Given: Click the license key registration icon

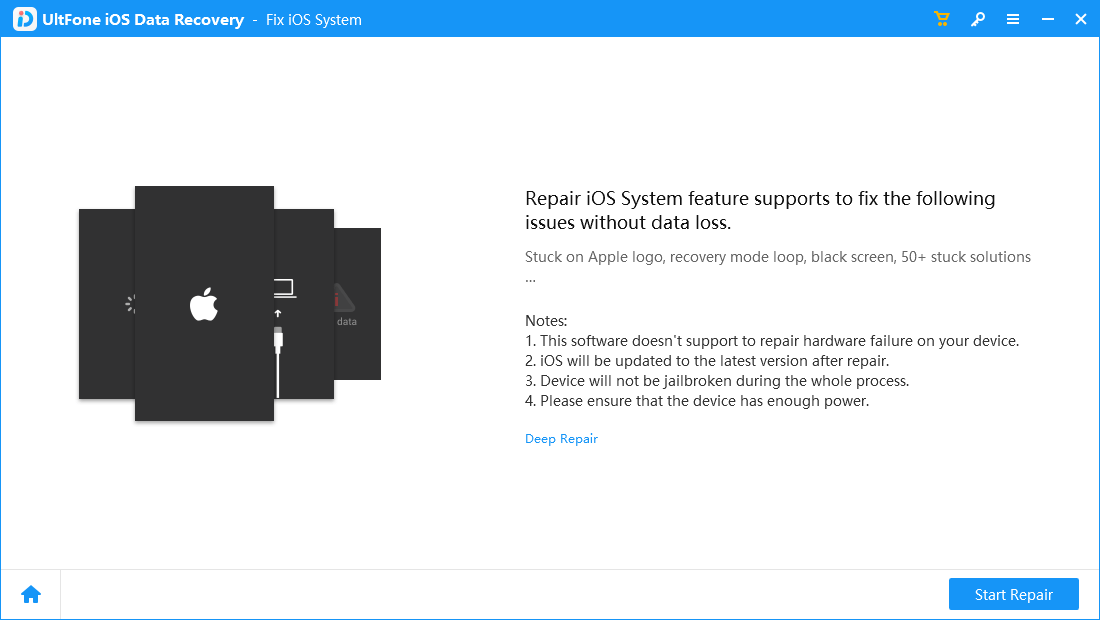Looking at the screenshot, I should (x=978, y=18).
